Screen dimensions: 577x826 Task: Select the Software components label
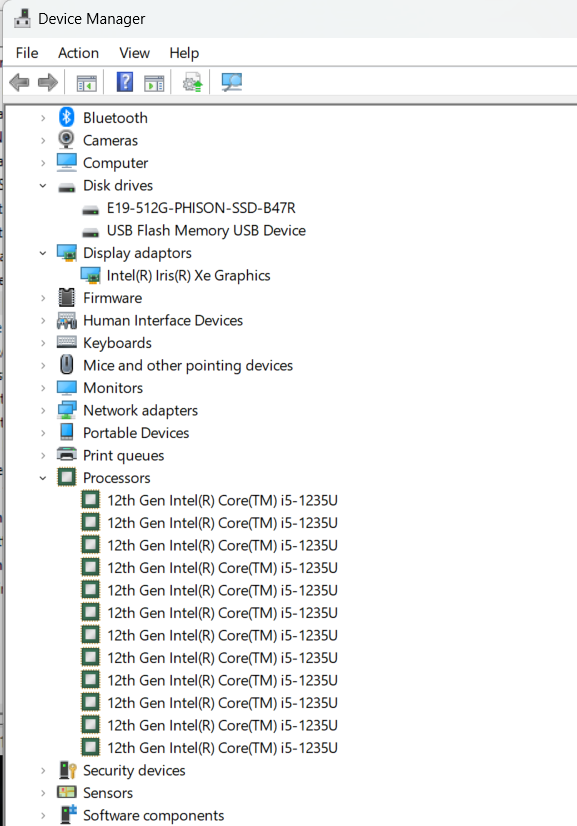pos(153,815)
